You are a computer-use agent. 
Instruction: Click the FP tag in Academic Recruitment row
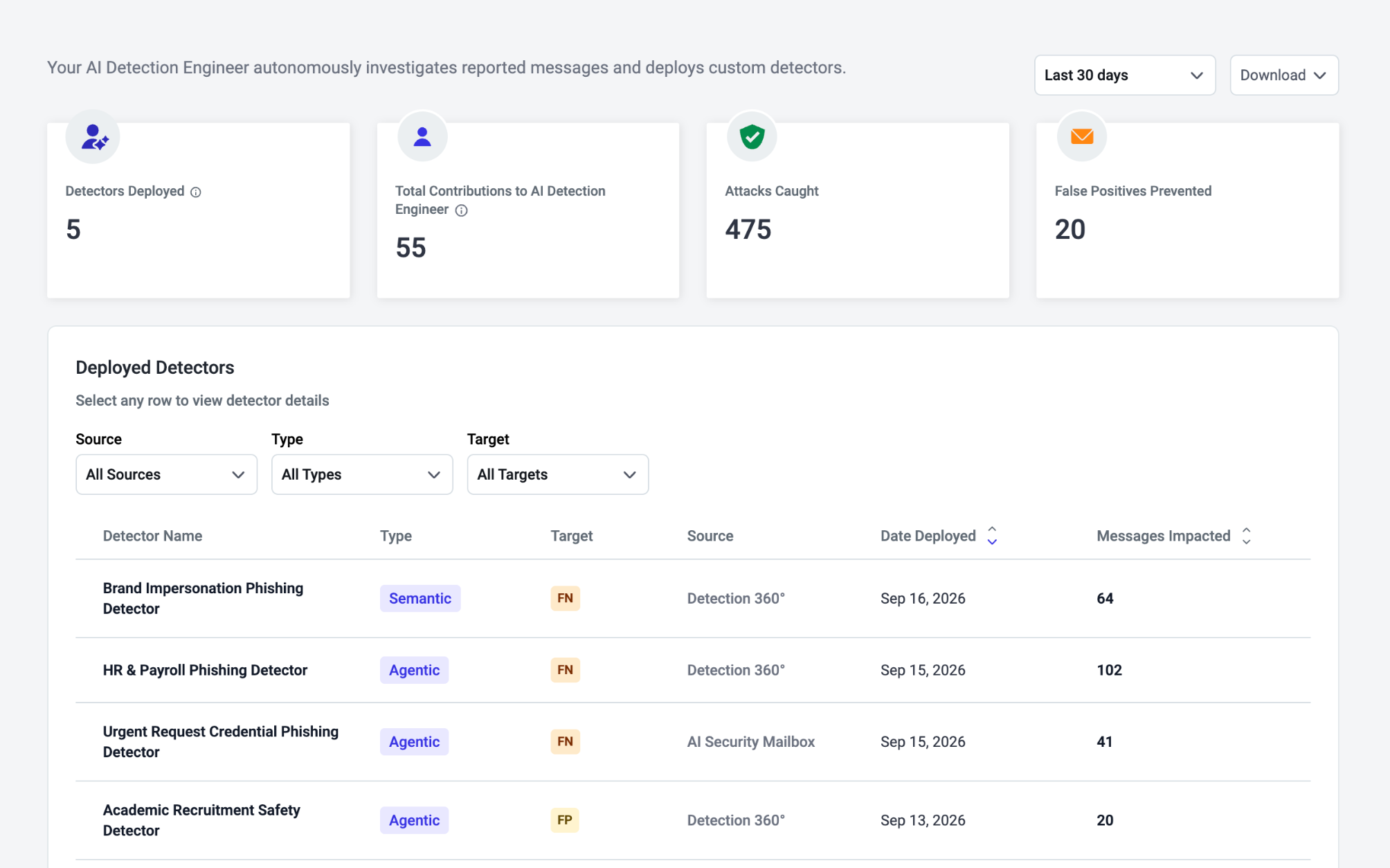[x=565, y=820]
